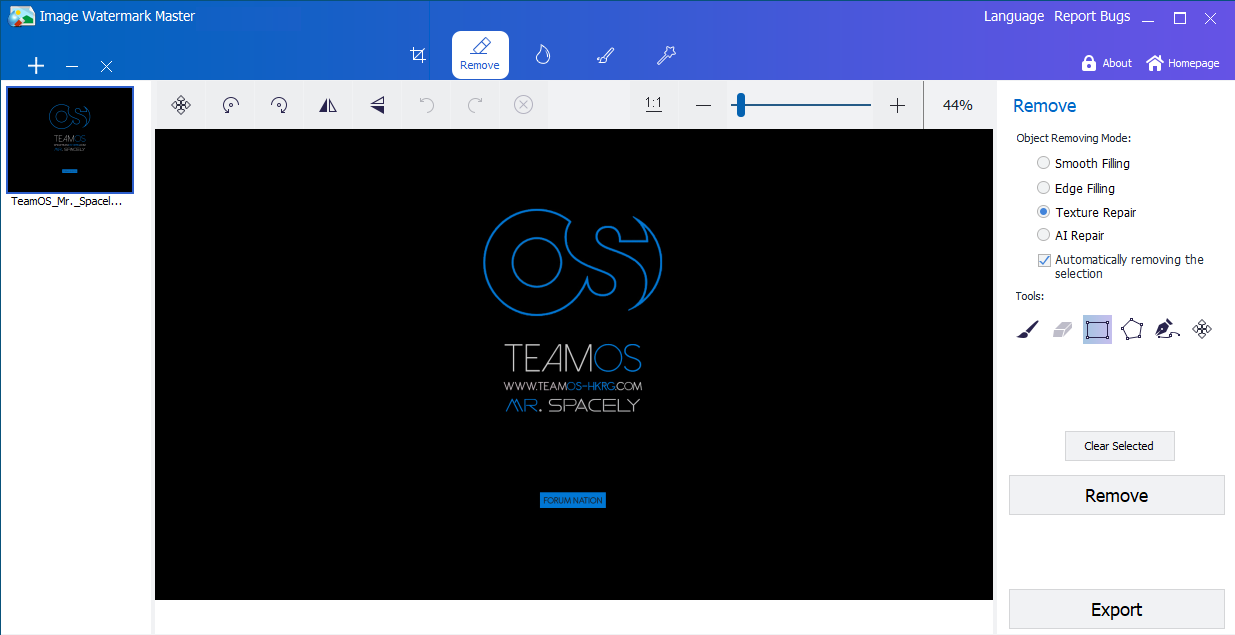
Task: Select the pan/move canvas tool in toolbar
Action: 181,105
